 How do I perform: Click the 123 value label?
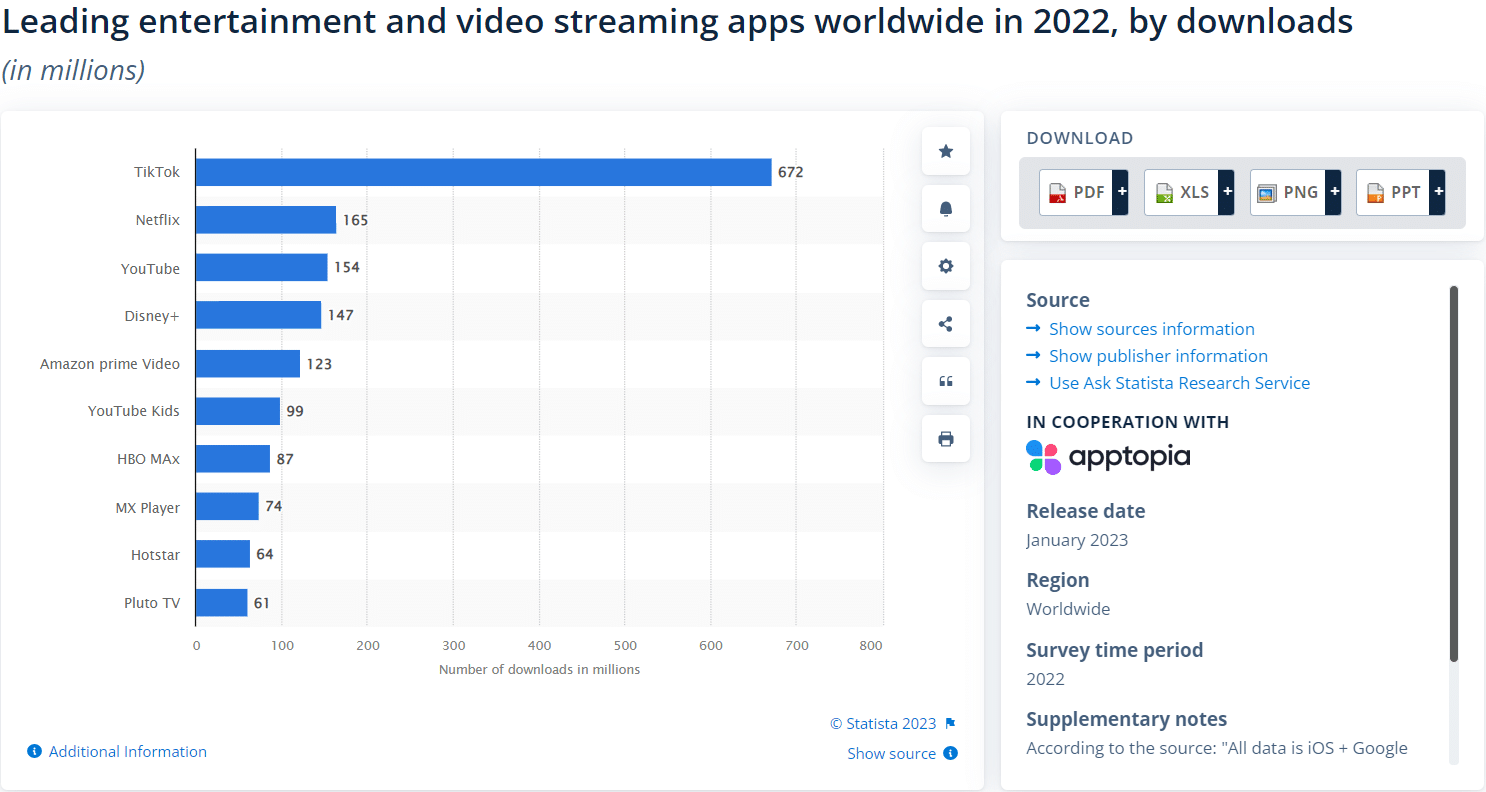tap(319, 364)
